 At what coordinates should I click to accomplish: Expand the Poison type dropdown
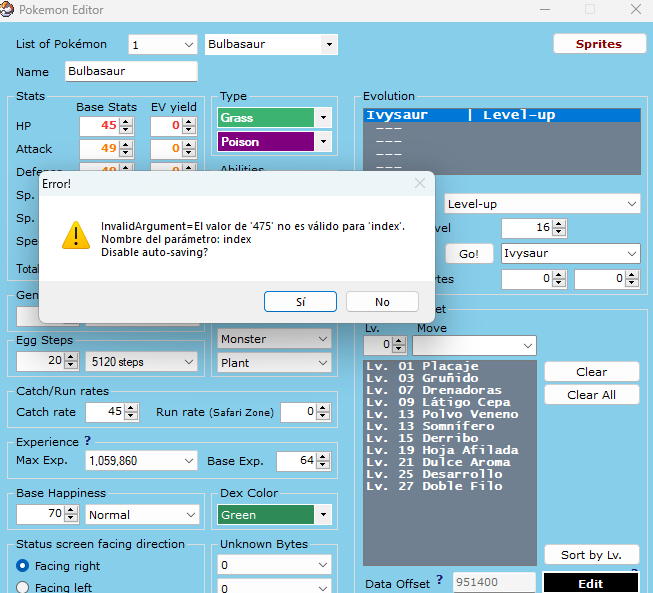click(x=322, y=142)
